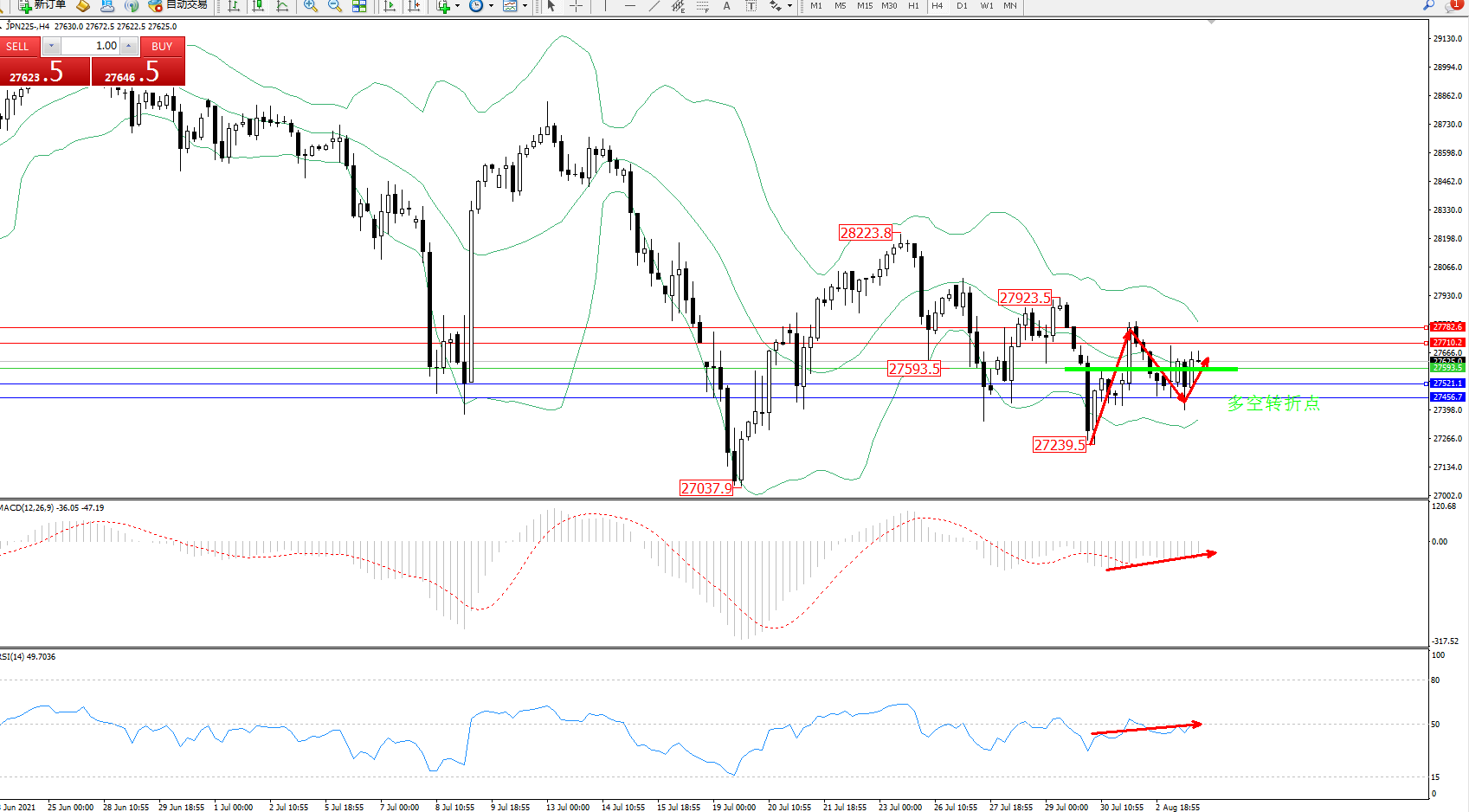Open the indicators list dropdown arrow
This screenshot has width=1469, height=812.
tap(457, 6)
